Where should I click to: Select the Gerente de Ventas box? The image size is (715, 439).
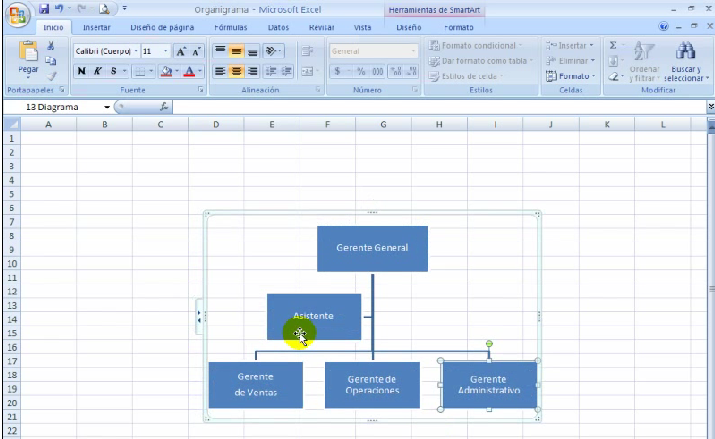(255, 384)
